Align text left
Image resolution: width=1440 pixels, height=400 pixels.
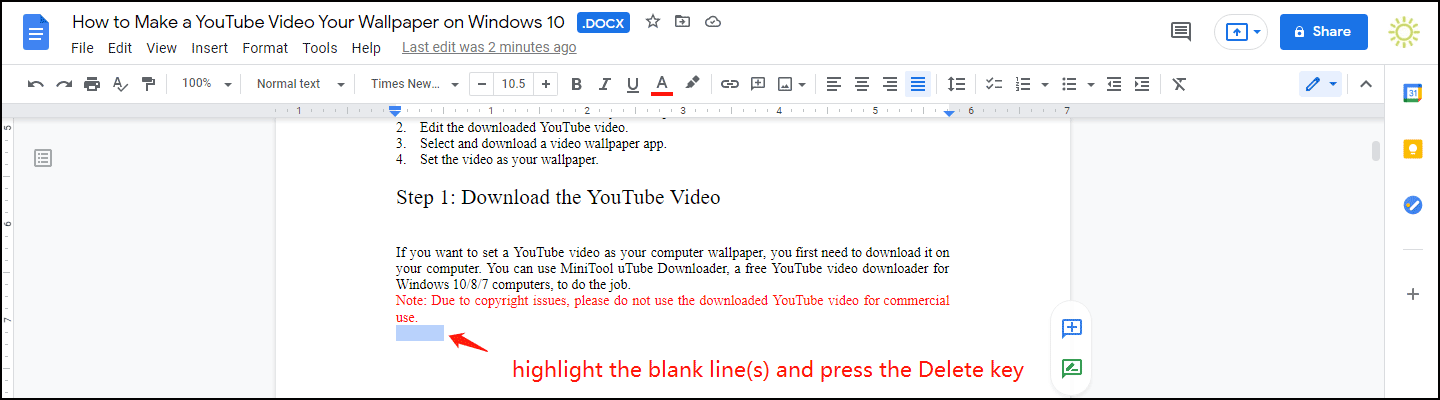(834, 84)
